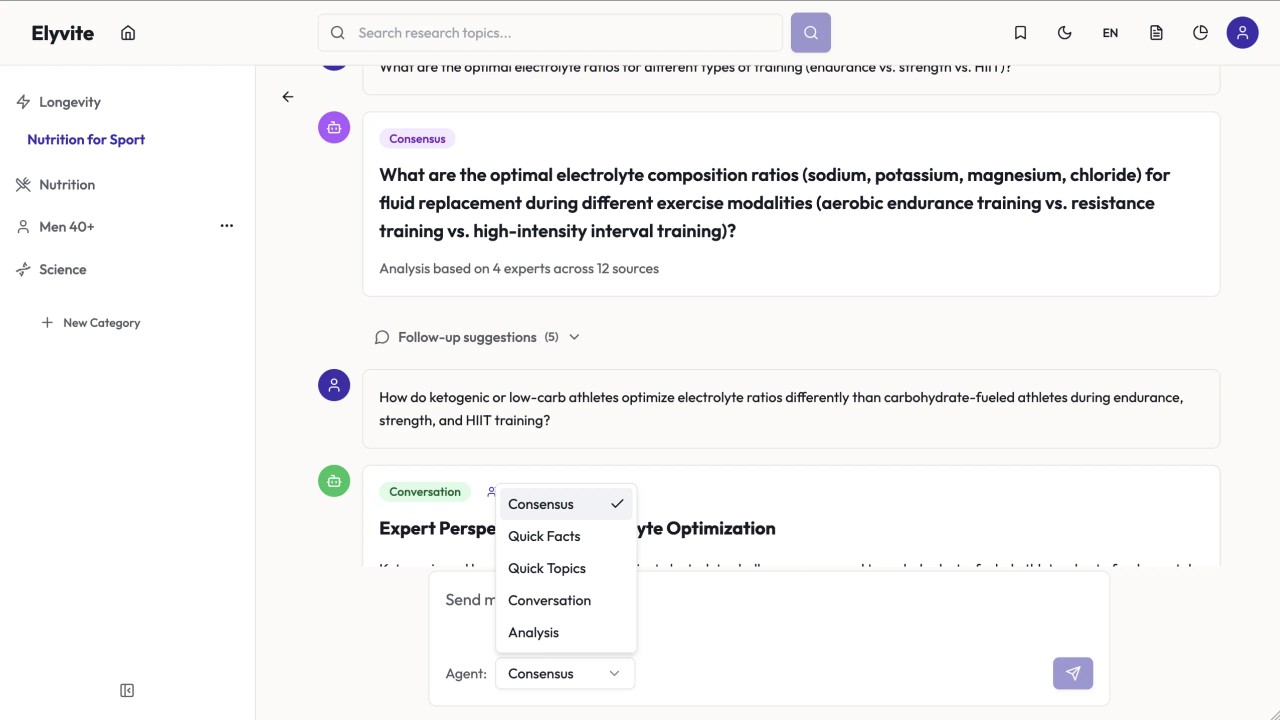Open the Men 40+ more options menu
Viewport: 1280px width, 720px height.
(x=227, y=226)
